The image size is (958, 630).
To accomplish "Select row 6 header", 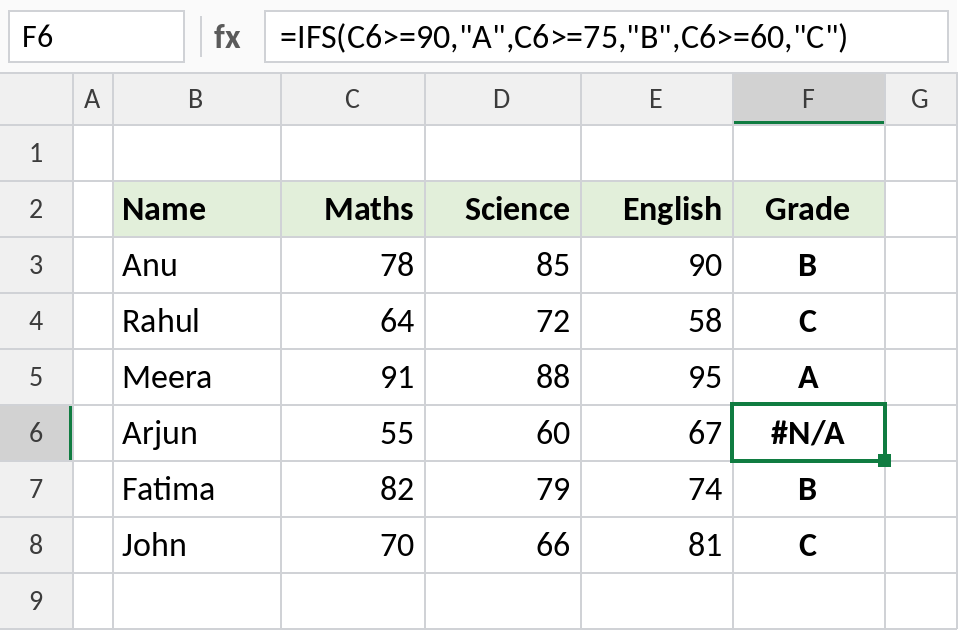I will [36, 433].
